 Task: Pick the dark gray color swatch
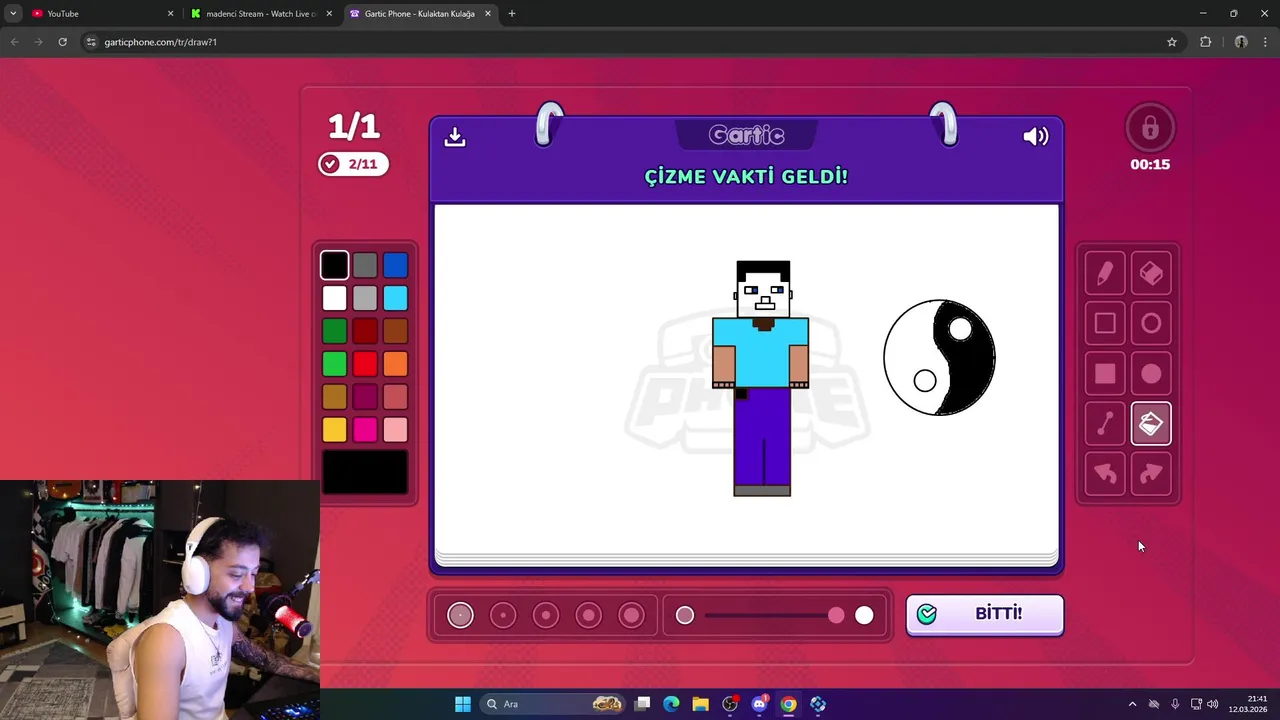[365, 265]
